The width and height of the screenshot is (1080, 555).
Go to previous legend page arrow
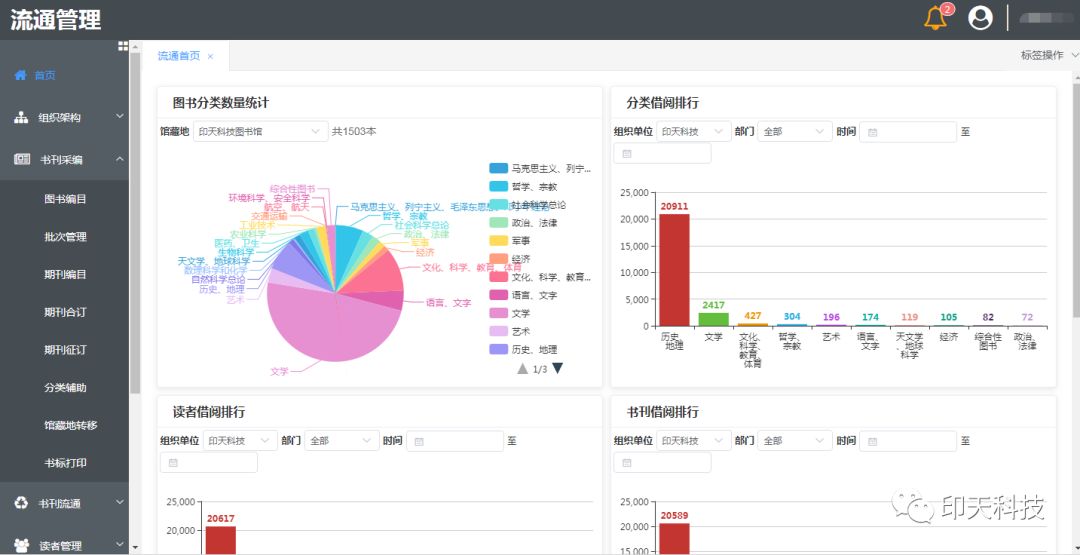point(523,368)
